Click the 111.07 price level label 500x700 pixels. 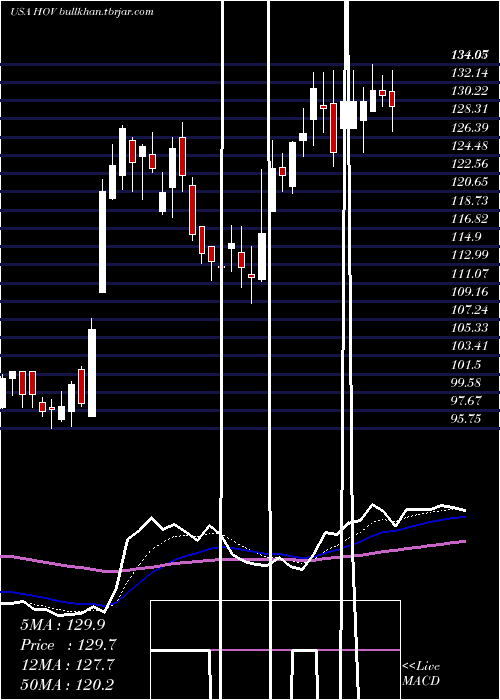click(470, 273)
